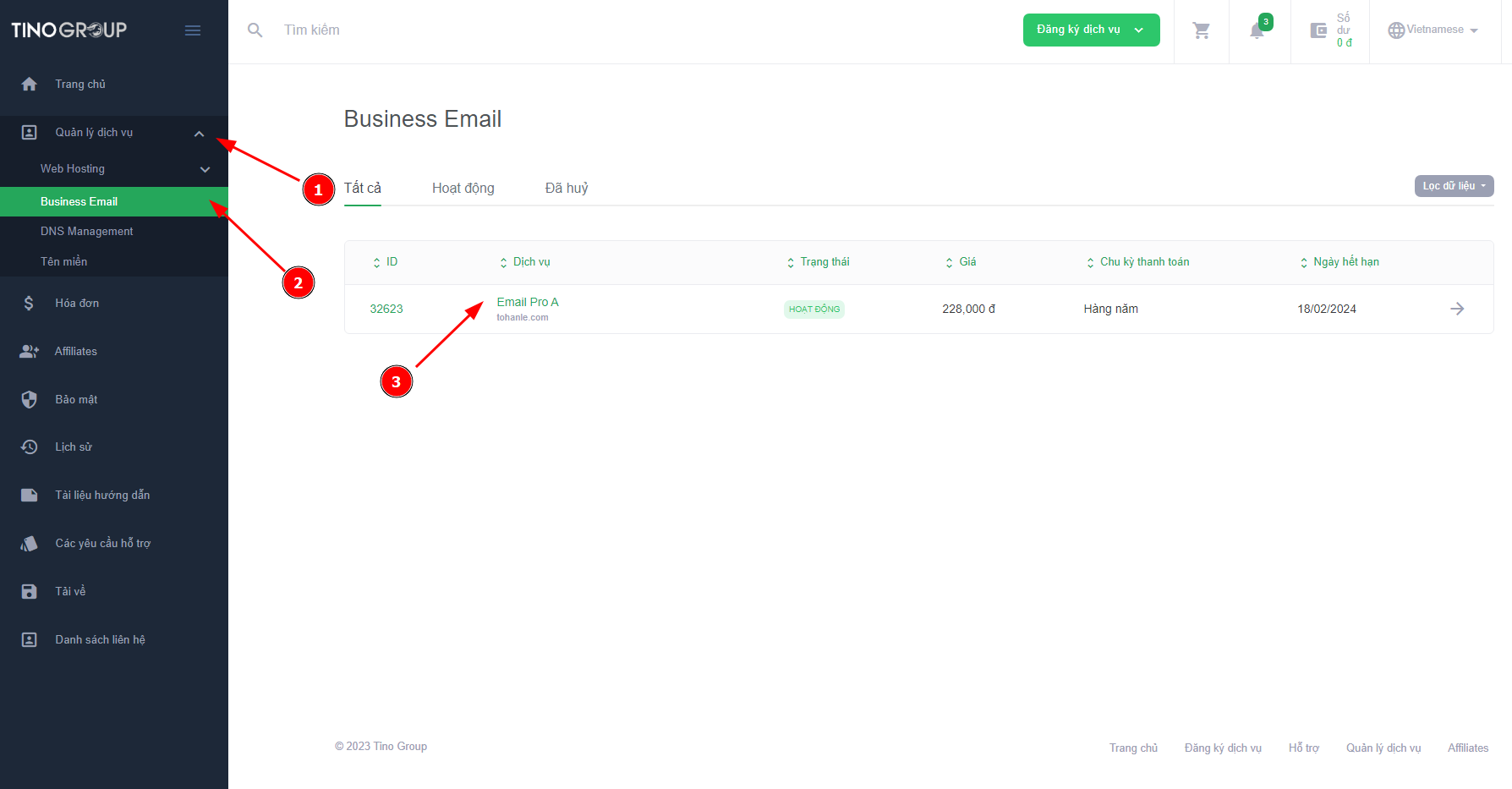Collapse Quản lý dịch vụ chevron
Image resolution: width=1512 pixels, height=789 pixels.
200,134
